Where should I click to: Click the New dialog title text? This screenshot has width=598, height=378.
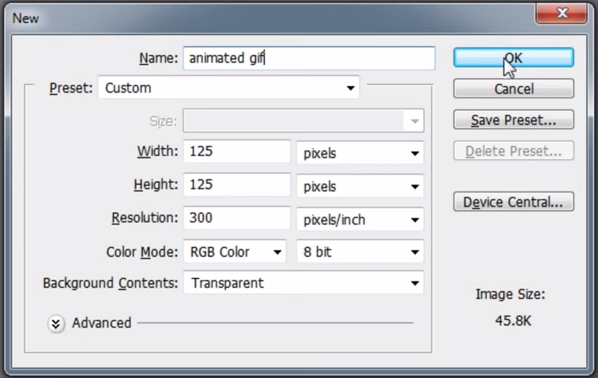(x=26, y=18)
